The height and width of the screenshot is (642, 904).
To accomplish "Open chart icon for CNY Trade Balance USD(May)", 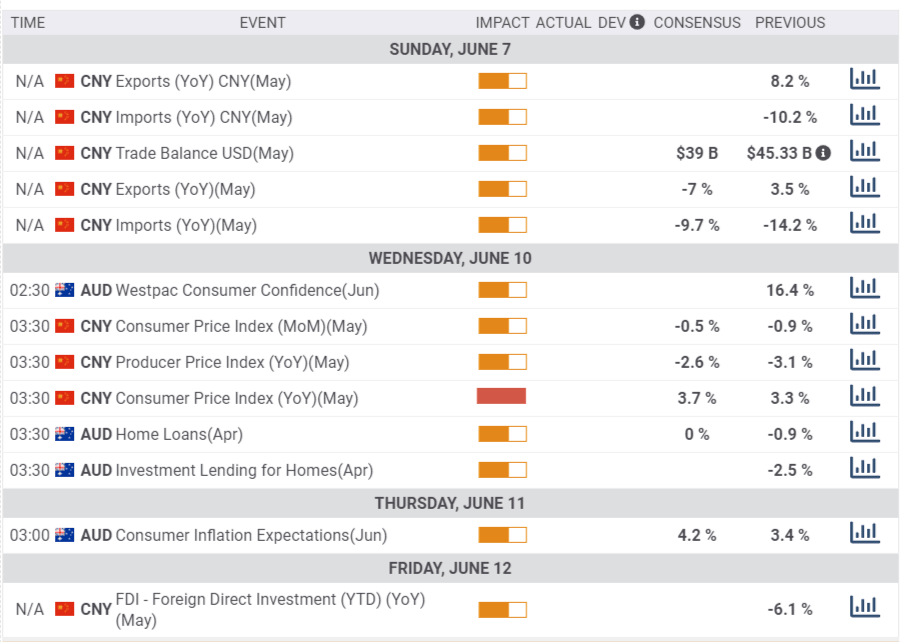I will pyautogui.click(x=864, y=152).
